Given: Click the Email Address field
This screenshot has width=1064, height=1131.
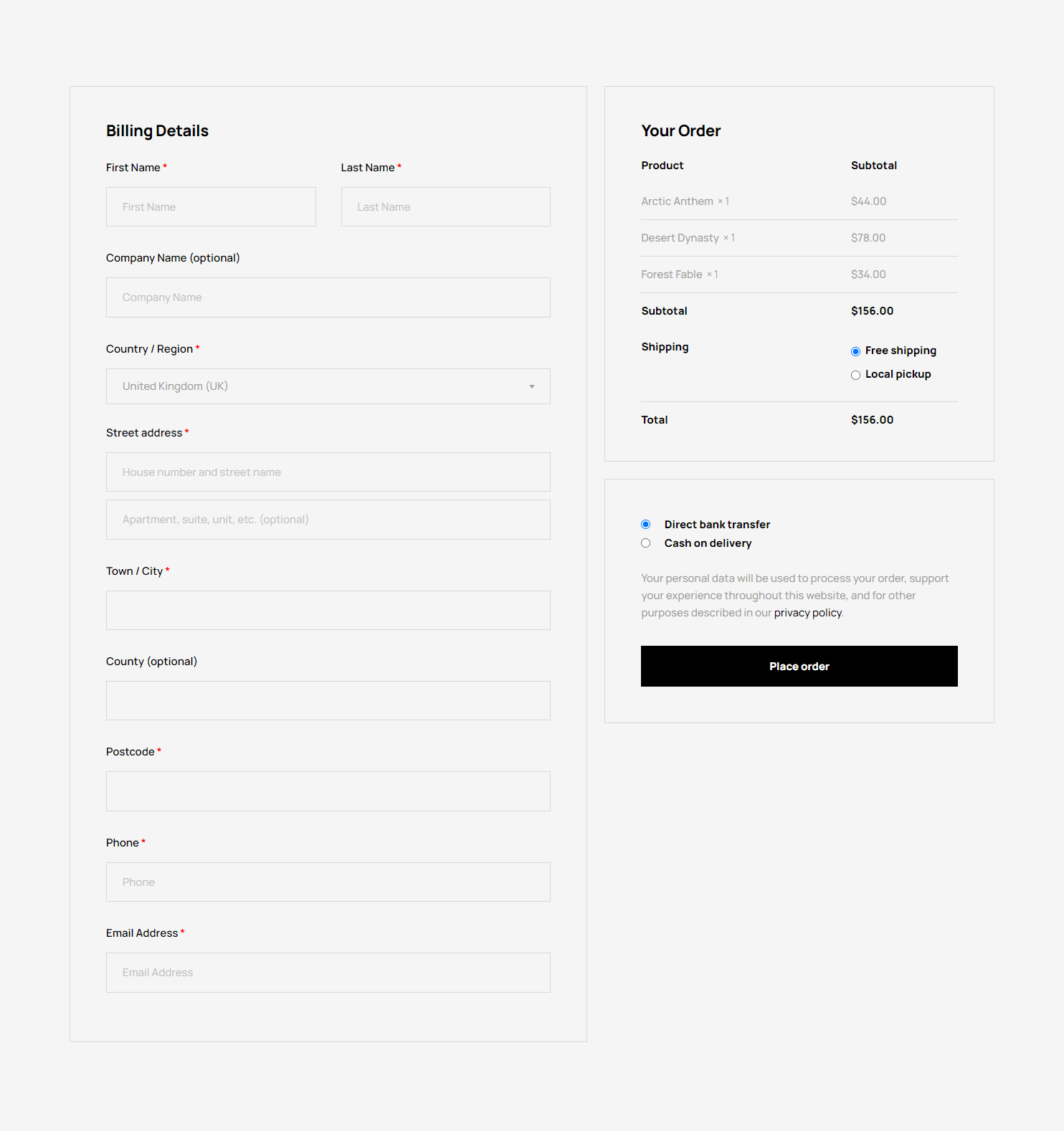Looking at the screenshot, I should coord(328,973).
